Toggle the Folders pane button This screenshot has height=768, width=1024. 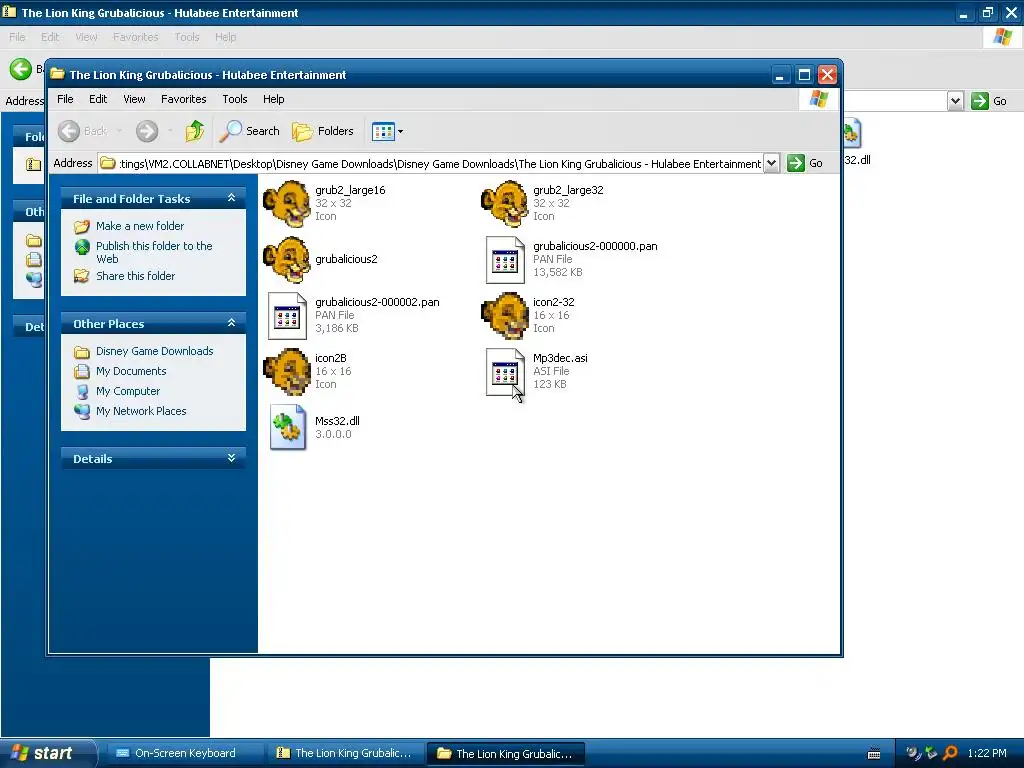(x=323, y=131)
